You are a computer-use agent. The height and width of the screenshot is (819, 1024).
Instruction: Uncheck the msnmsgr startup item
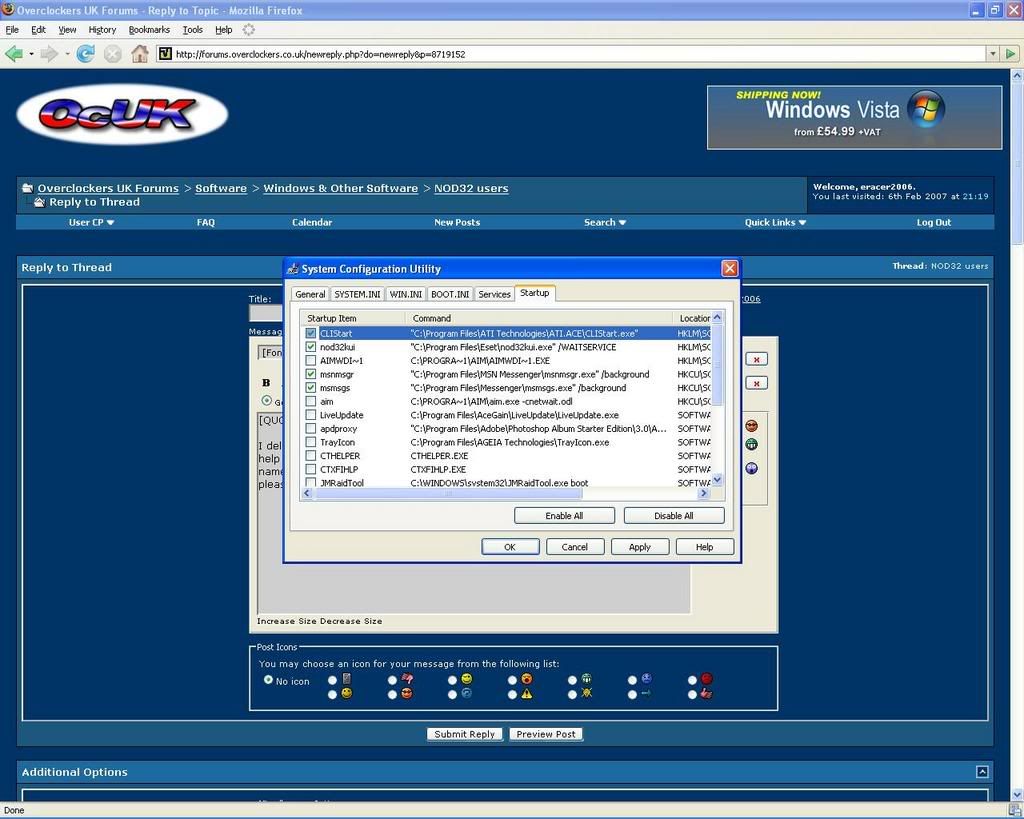pyautogui.click(x=311, y=374)
